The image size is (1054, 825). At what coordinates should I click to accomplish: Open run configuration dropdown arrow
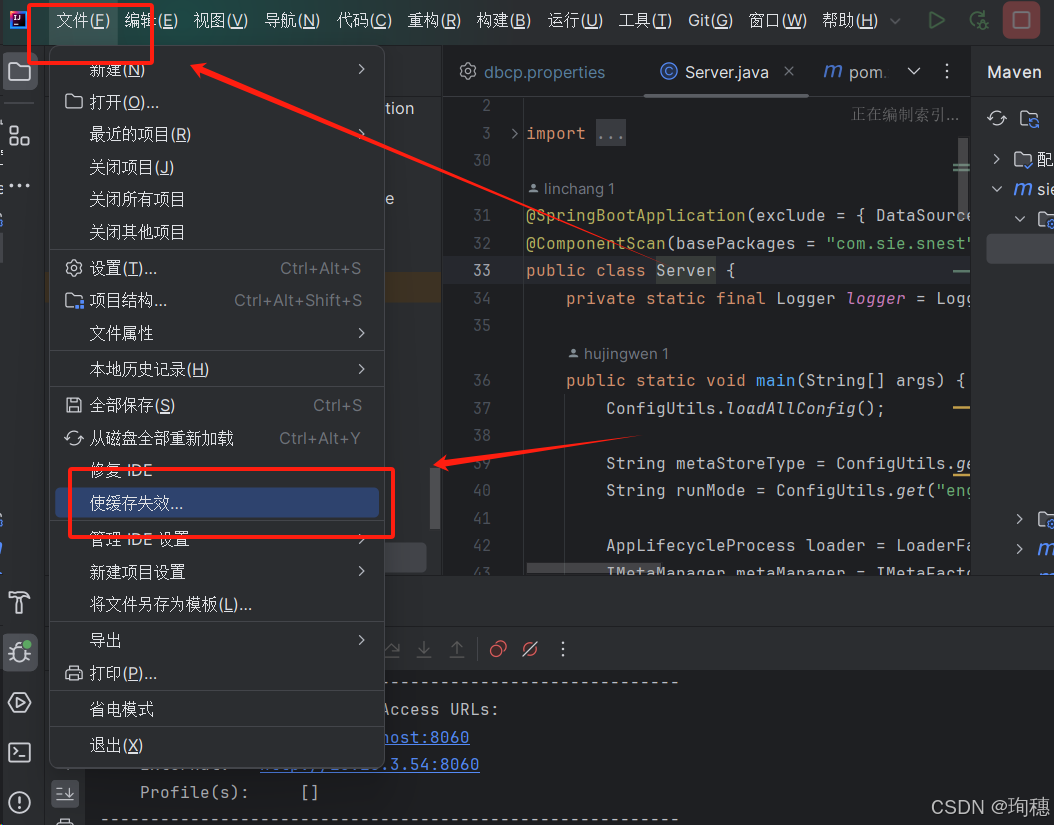pyautogui.click(x=895, y=21)
